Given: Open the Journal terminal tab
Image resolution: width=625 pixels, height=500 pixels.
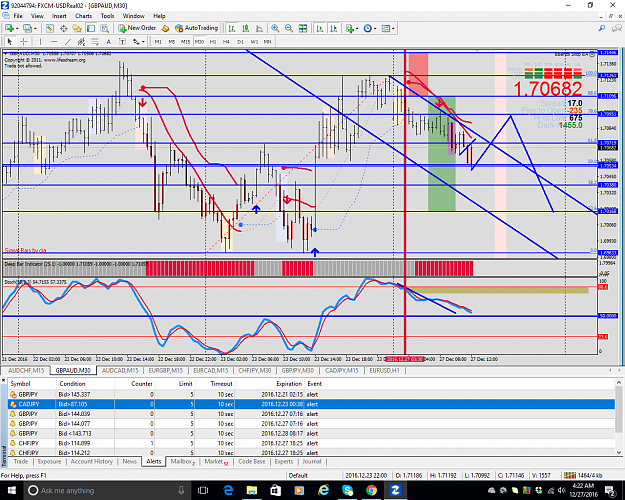Looking at the screenshot, I should (312, 461).
